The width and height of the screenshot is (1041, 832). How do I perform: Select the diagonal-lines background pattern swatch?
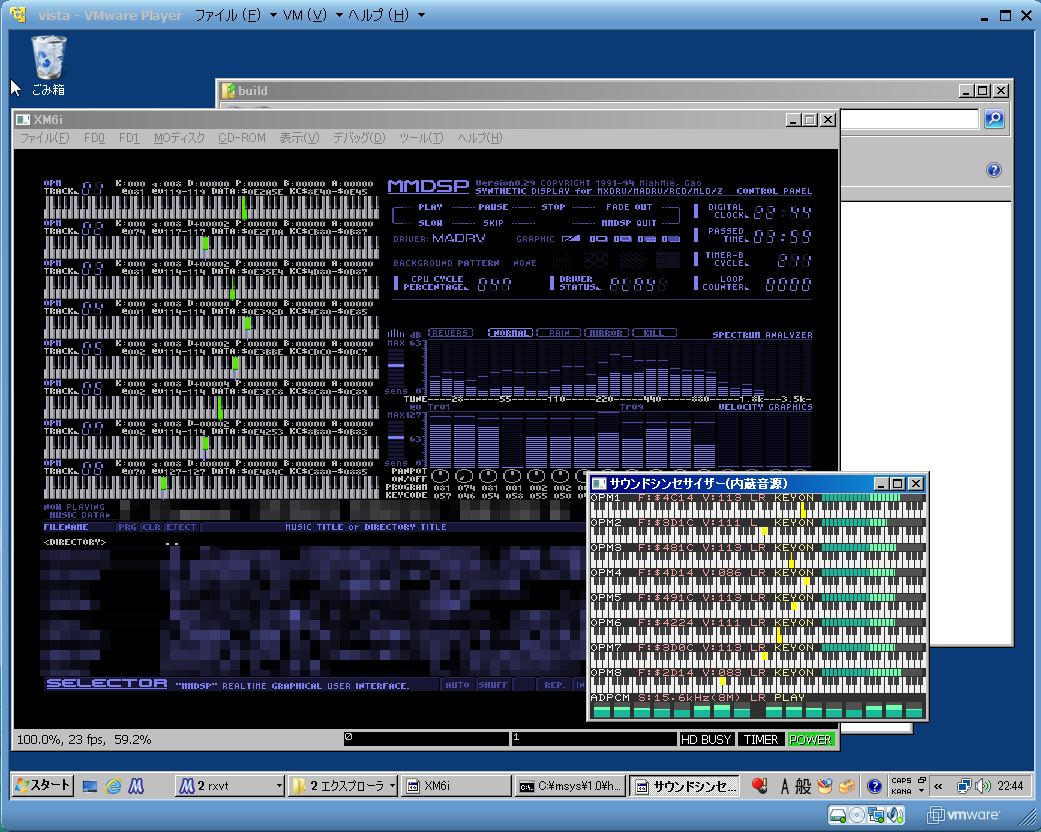(x=631, y=260)
